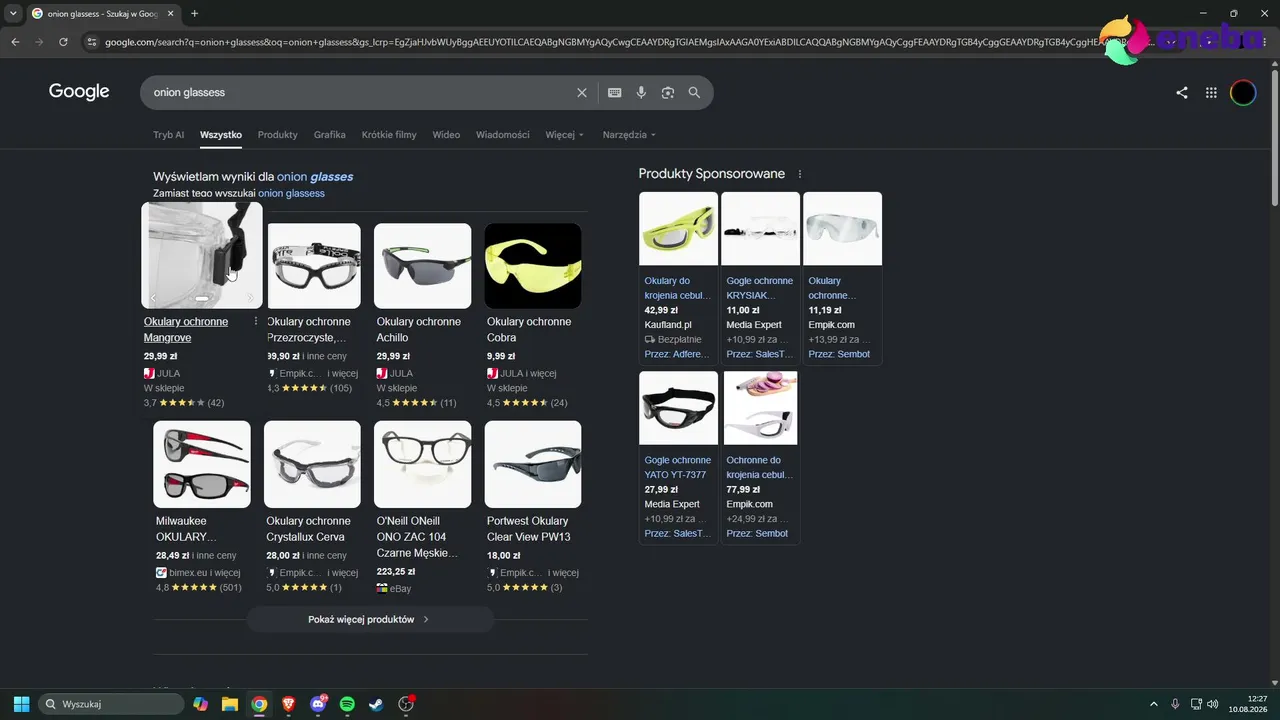Reload the page in Chrome

point(63,42)
